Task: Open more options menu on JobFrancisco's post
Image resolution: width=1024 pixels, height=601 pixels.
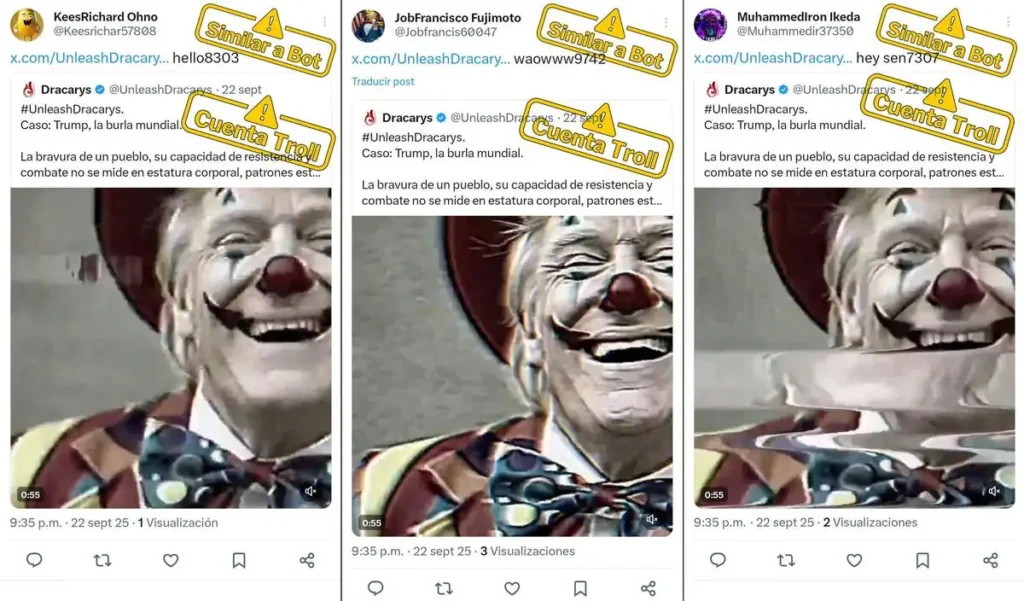Action: [666, 22]
